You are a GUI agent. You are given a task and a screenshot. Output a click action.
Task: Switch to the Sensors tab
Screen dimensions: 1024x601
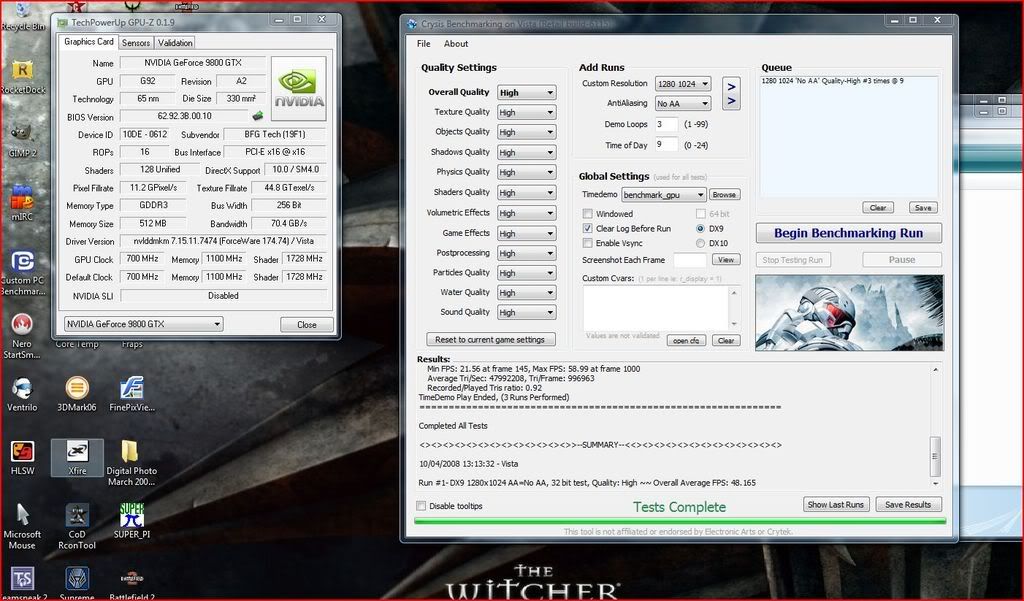136,43
